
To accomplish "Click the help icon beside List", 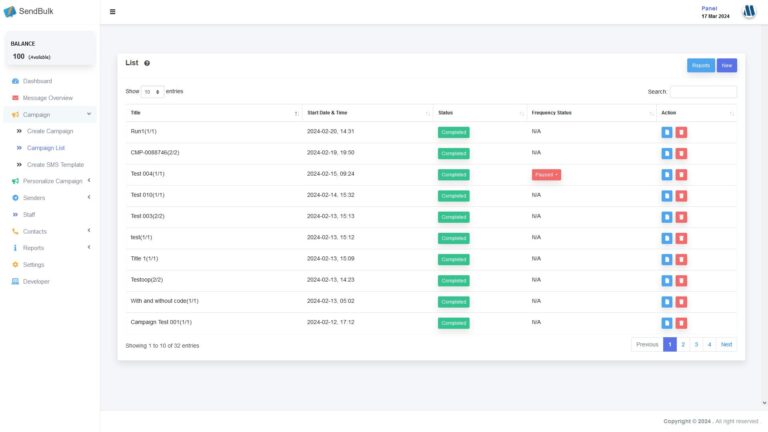I will pyautogui.click(x=147, y=63).
